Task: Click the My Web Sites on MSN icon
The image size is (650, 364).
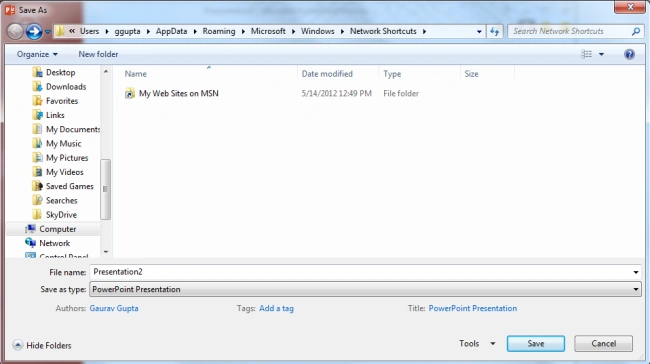Action: (130, 94)
